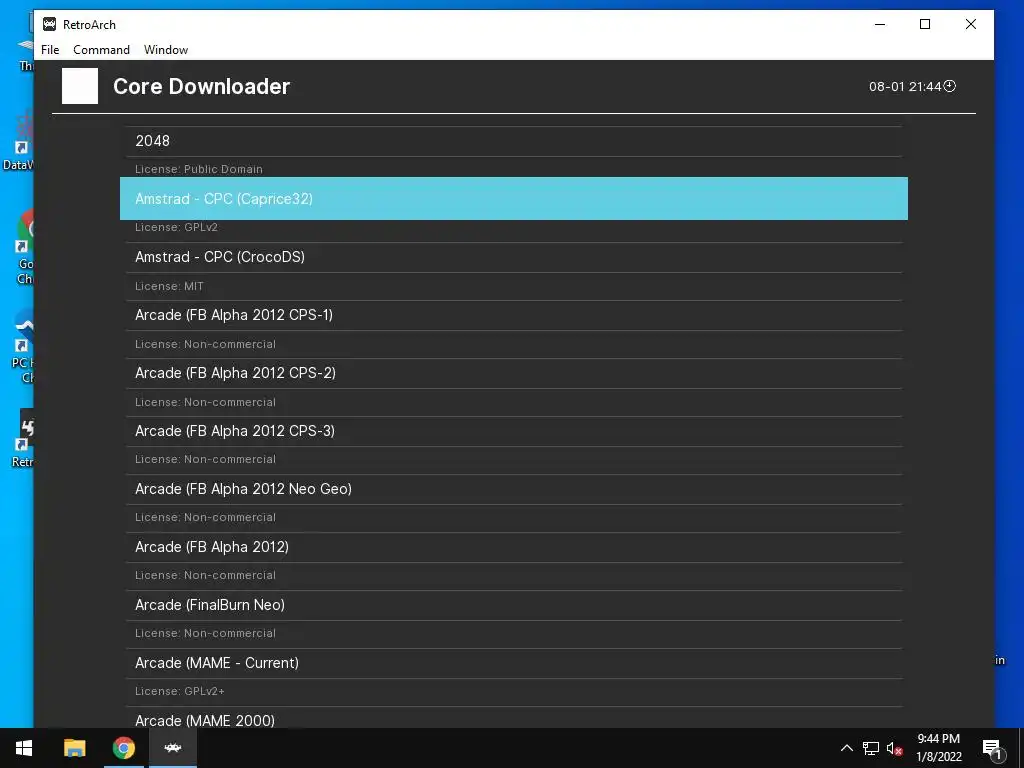Click the RetroArch taskbar icon
Image resolution: width=1024 pixels, height=768 pixels.
click(172, 748)
